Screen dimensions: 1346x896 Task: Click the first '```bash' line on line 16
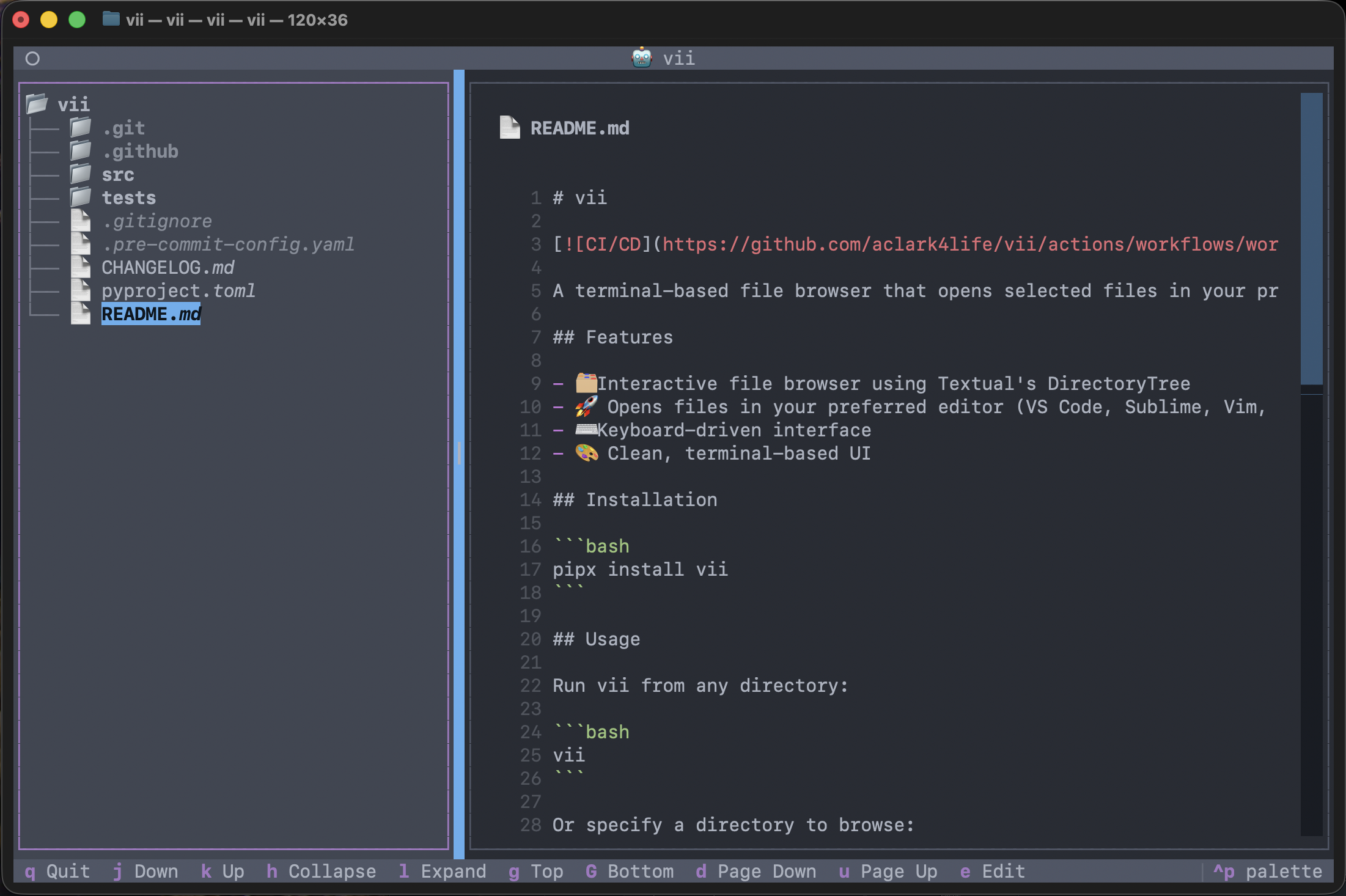591,546
